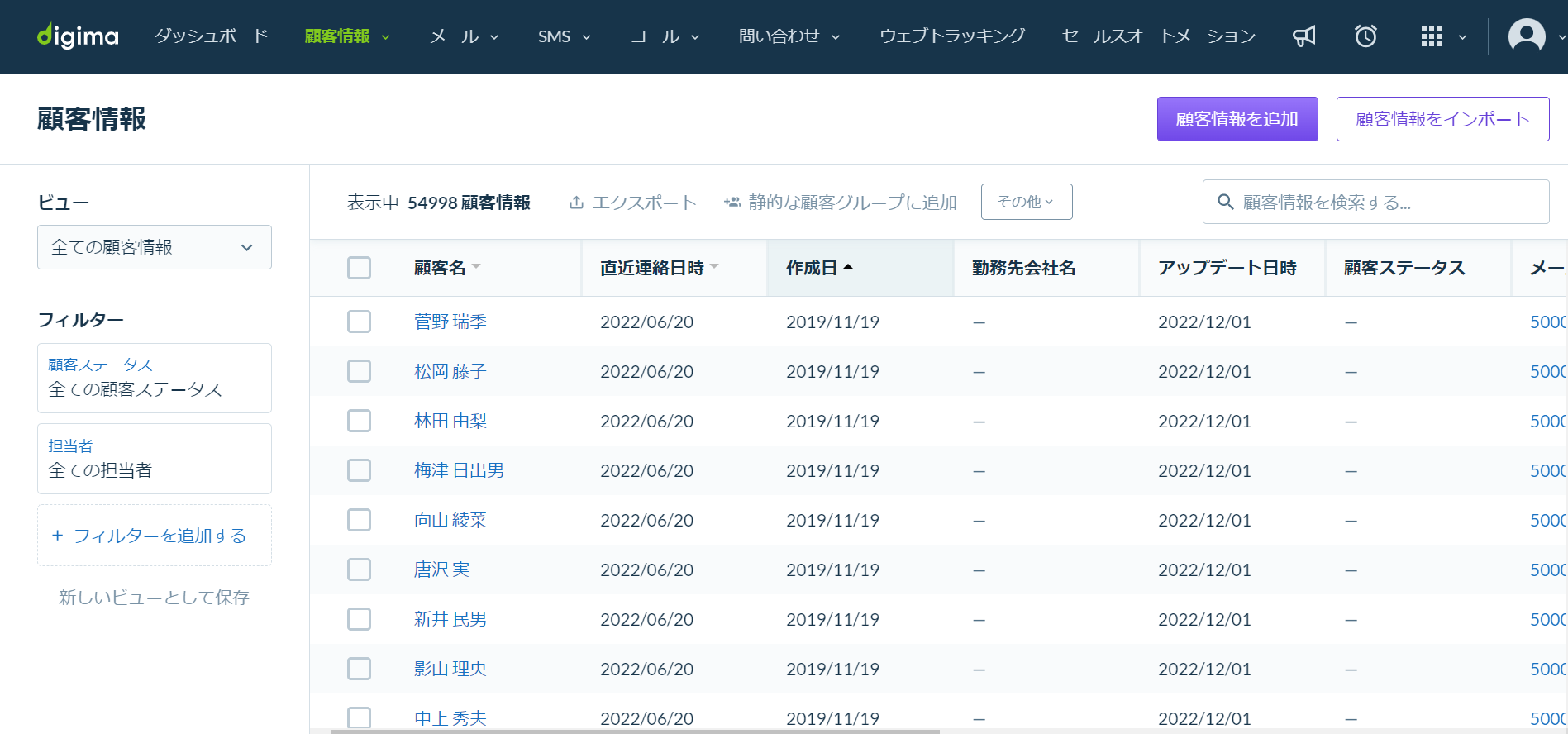
Task: Check the box for 菅野 瑞季
Action: point(359,322)
